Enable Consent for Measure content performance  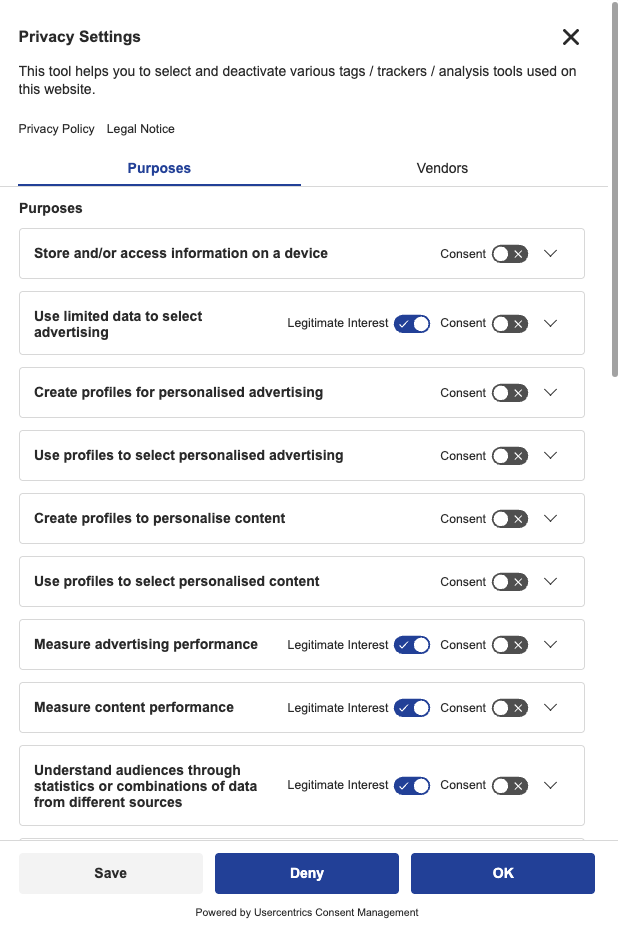pos(510,708)
